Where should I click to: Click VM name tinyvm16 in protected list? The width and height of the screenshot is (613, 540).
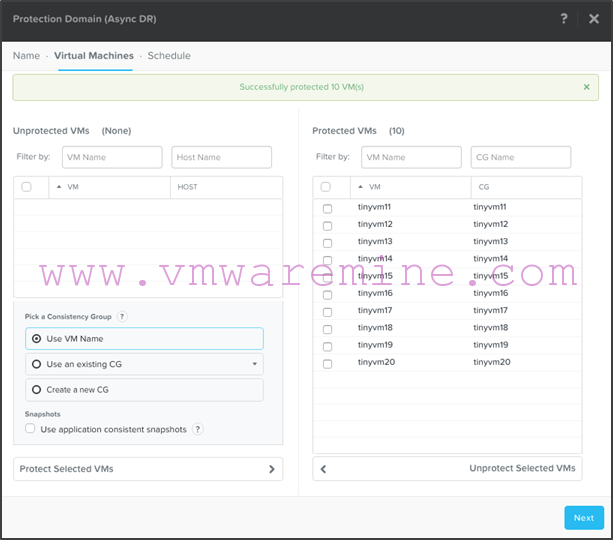[375, 293]
